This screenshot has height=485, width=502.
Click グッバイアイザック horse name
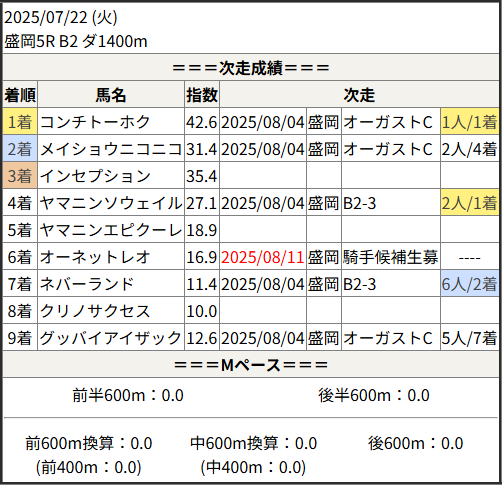point(110,338)
